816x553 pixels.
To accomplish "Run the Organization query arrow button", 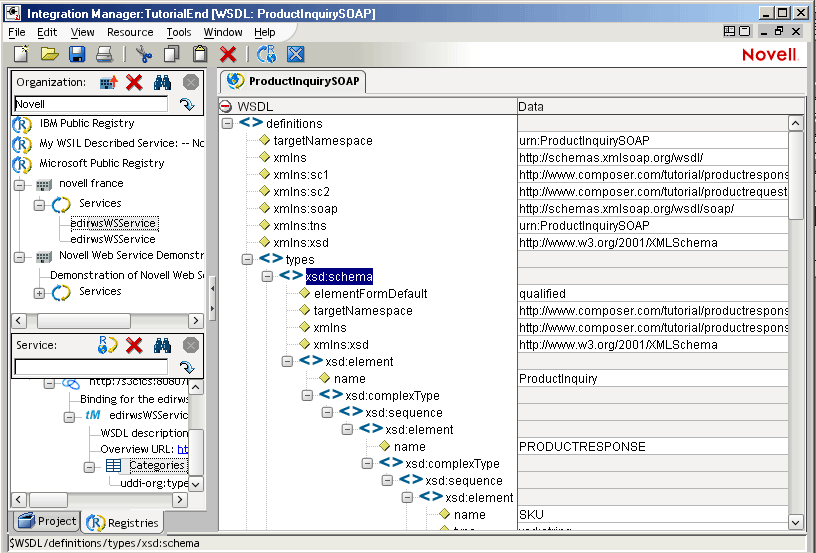I will tap(187, 105).
